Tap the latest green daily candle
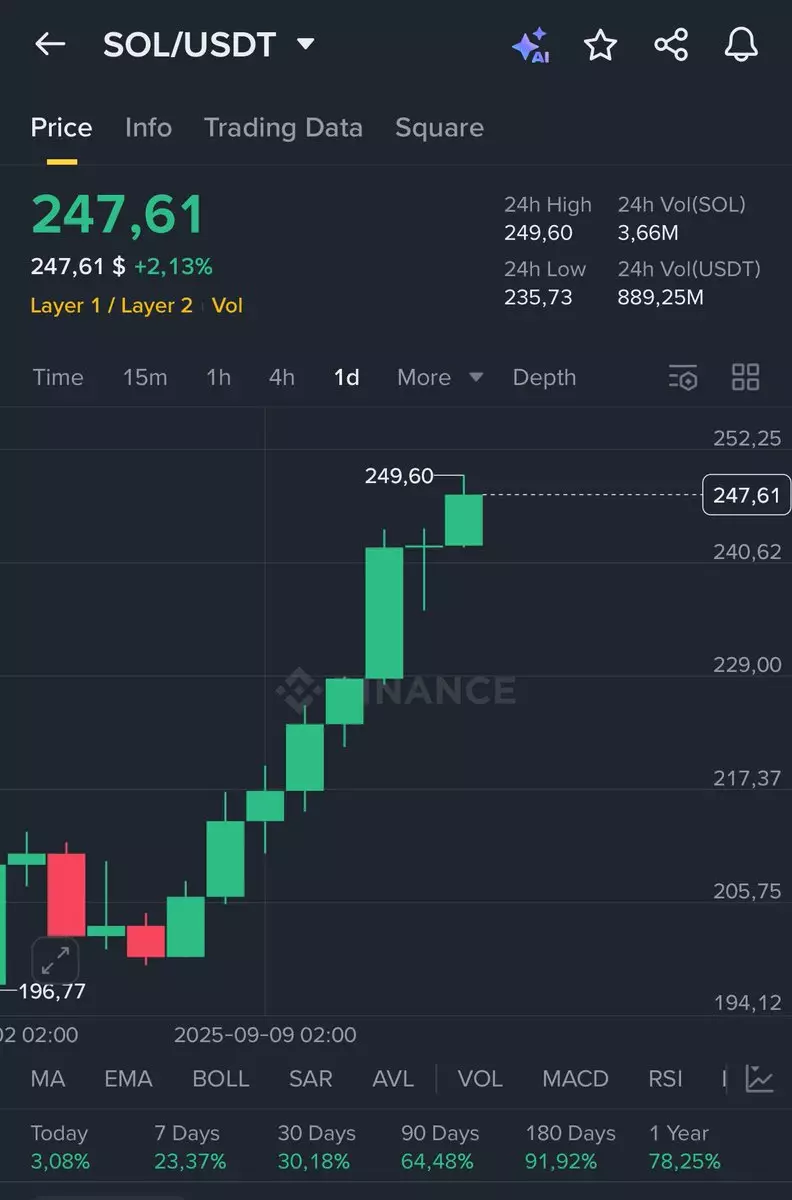Viewport: 792px width, 1200px height. (x=464, y=520)
